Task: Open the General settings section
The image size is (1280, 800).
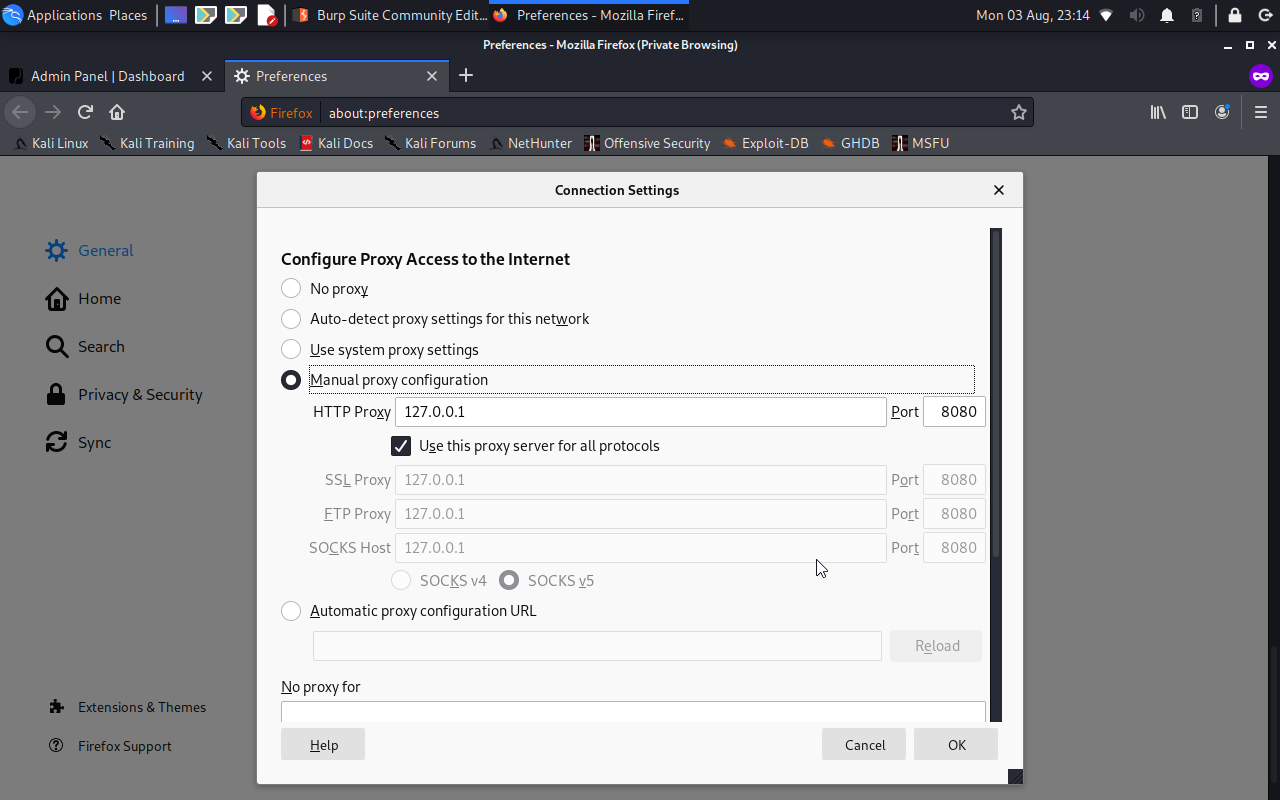Action: click(x=105, y=250)
